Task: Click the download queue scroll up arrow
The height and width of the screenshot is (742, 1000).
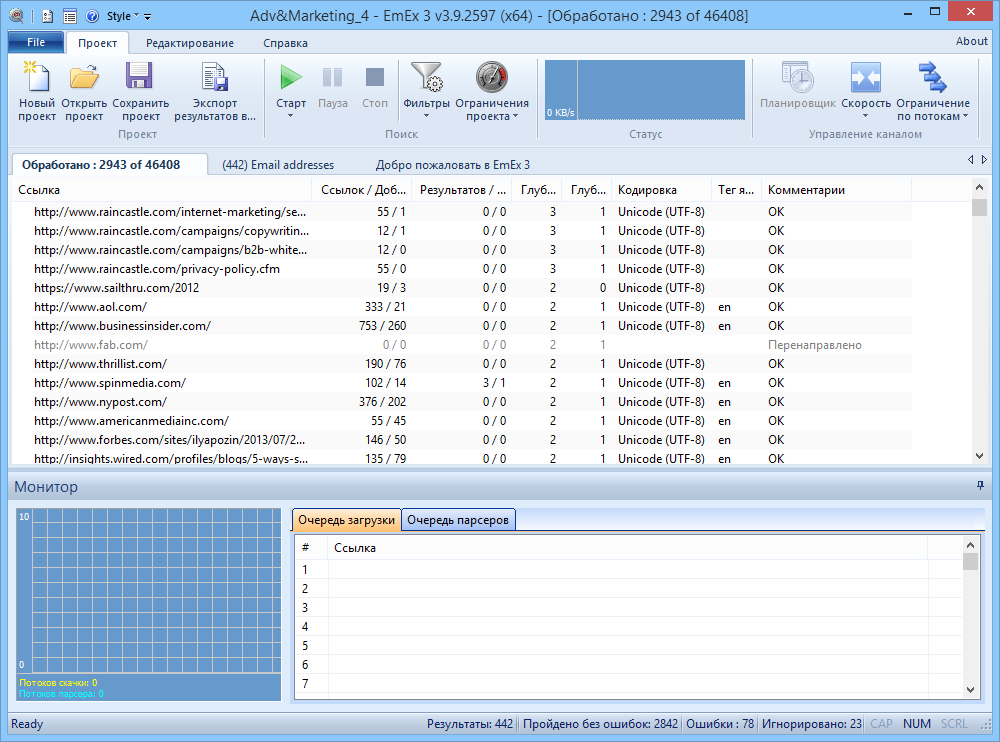Action: 970,544
